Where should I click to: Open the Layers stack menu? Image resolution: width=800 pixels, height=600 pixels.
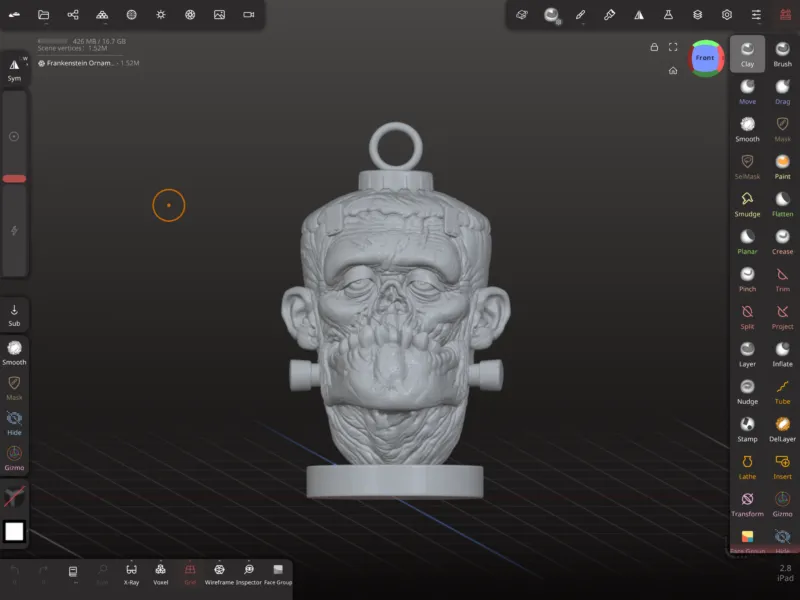click(x=697, y=15)
